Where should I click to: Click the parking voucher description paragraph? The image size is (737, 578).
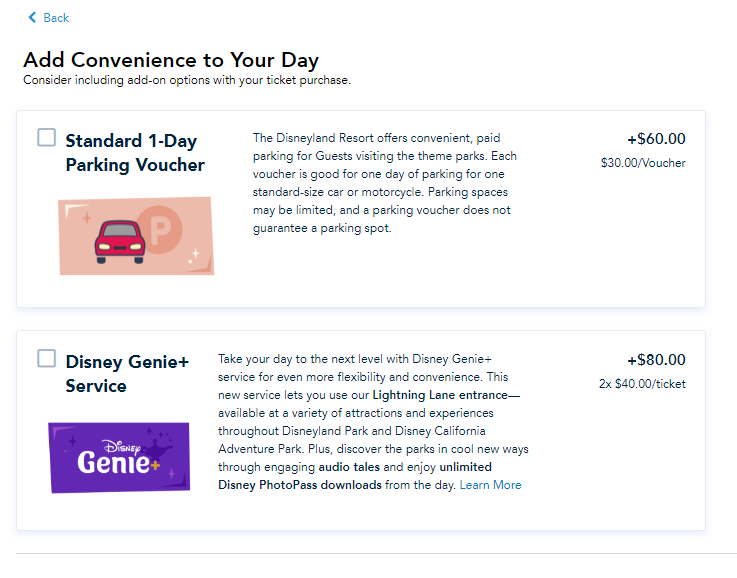[384, 183]
